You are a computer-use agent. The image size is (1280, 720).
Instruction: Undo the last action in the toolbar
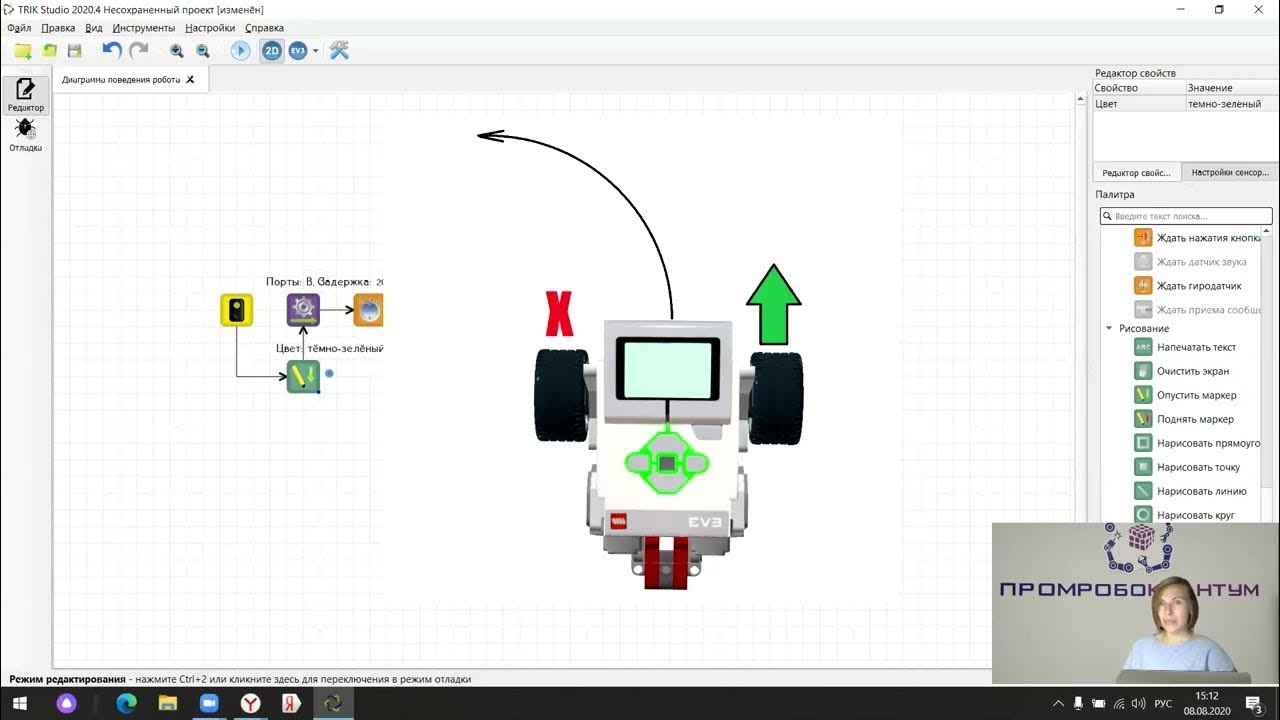click(112, 50)
